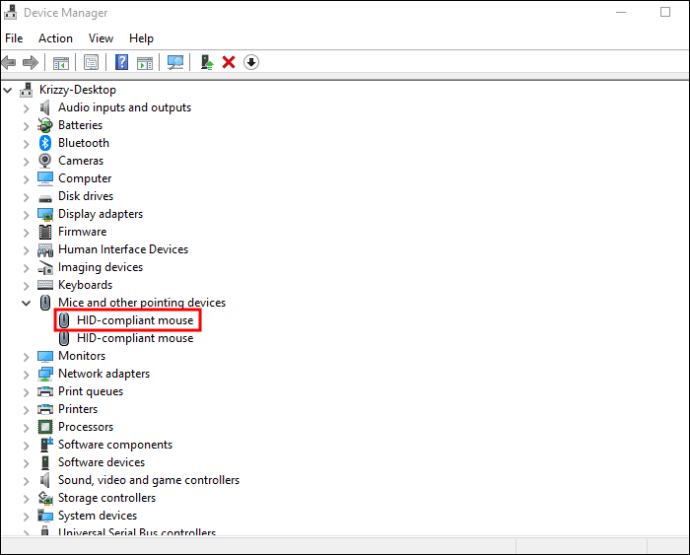Image resolution: width=690 pixels, height=555 pixels.
Task: Select the Software devices label
Action: point(102,462)
